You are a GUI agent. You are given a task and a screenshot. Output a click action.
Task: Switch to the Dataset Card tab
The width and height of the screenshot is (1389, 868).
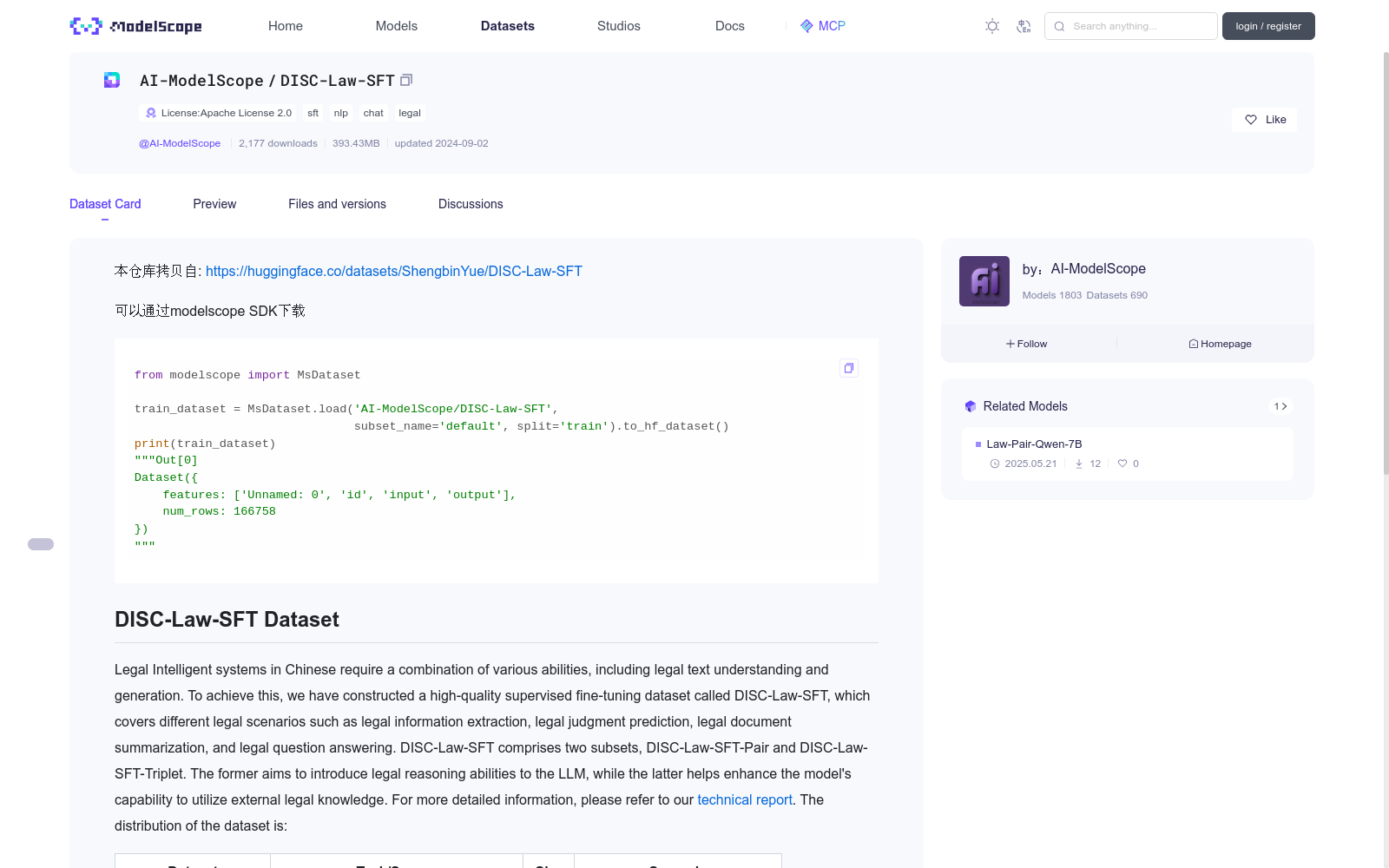(x=105, y=204)
